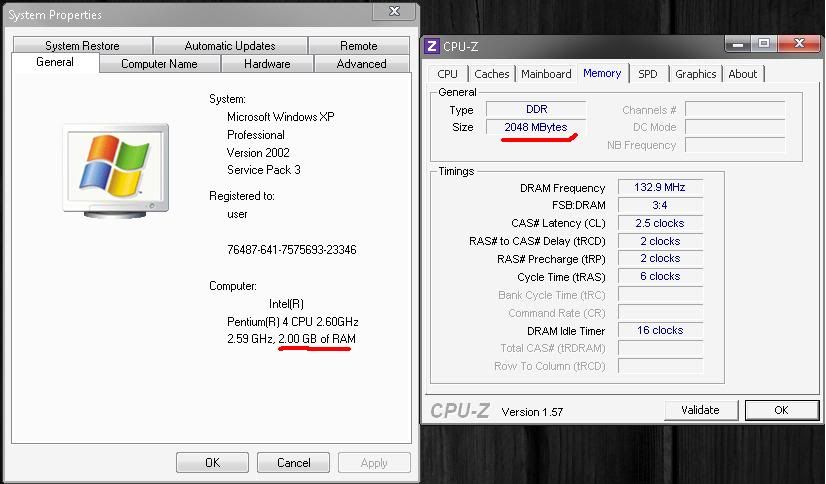
Task: Click the DRAM Idle Timer value 16 clocks
Action: coord(660,330)
